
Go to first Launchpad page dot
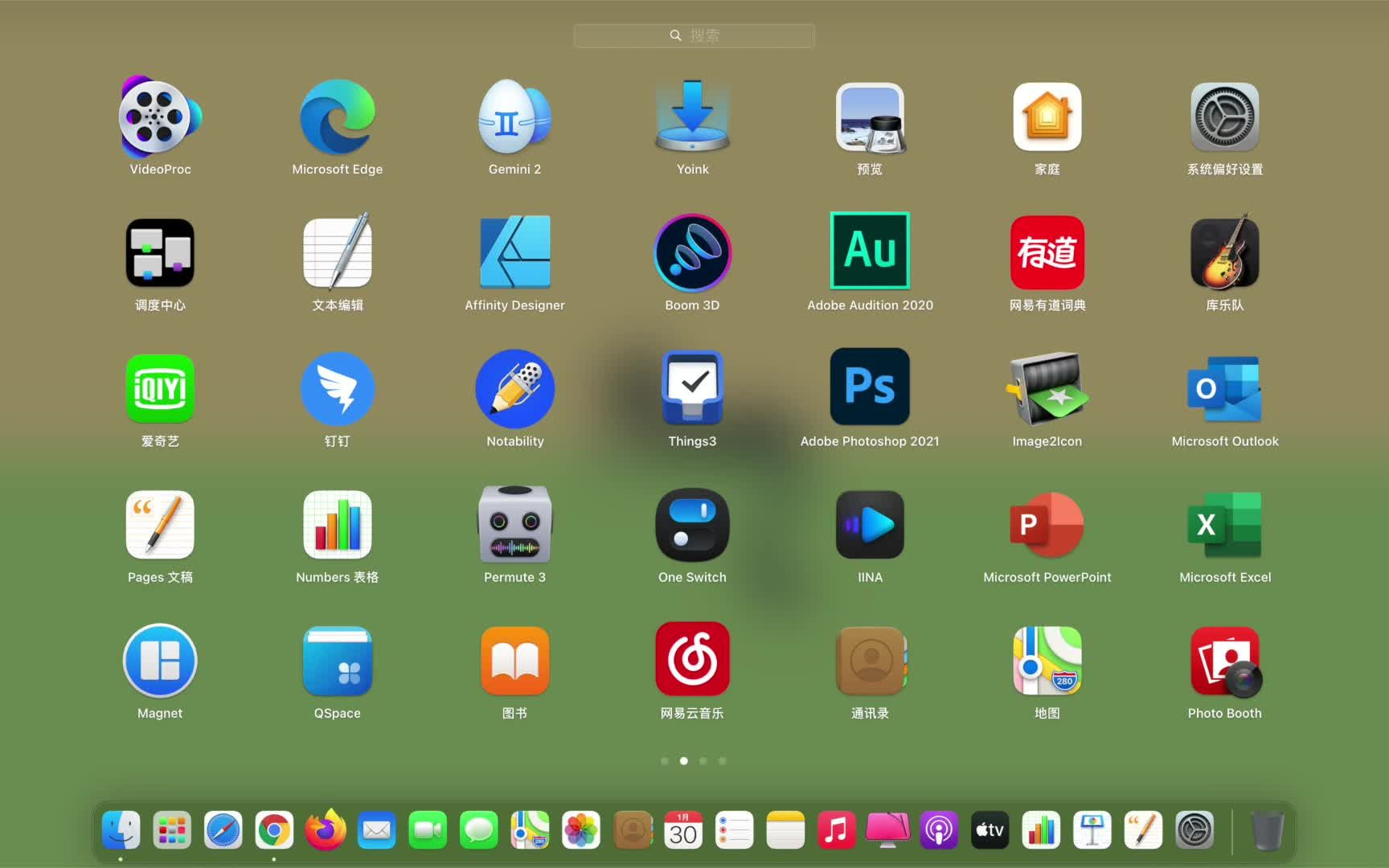[665, 761]
